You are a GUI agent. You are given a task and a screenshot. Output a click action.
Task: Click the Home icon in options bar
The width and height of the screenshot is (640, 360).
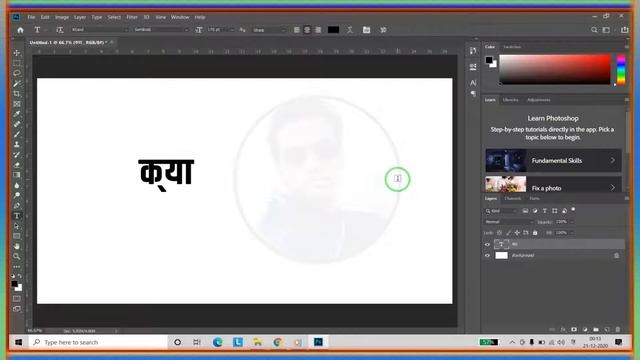20,30
